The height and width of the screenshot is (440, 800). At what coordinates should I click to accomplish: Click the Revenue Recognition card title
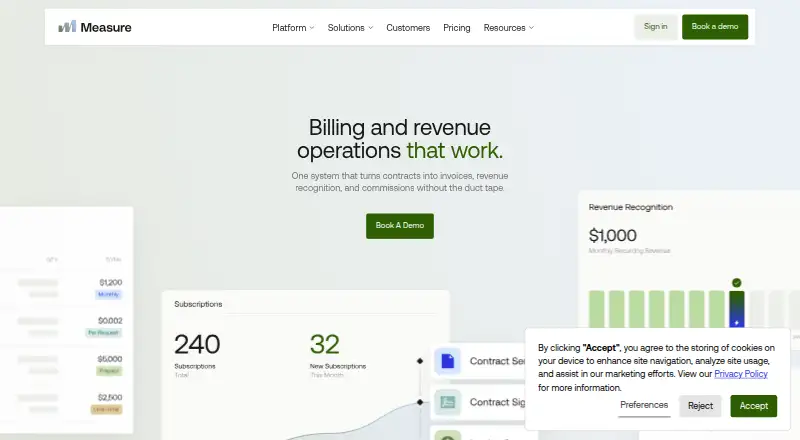point(631,207)
